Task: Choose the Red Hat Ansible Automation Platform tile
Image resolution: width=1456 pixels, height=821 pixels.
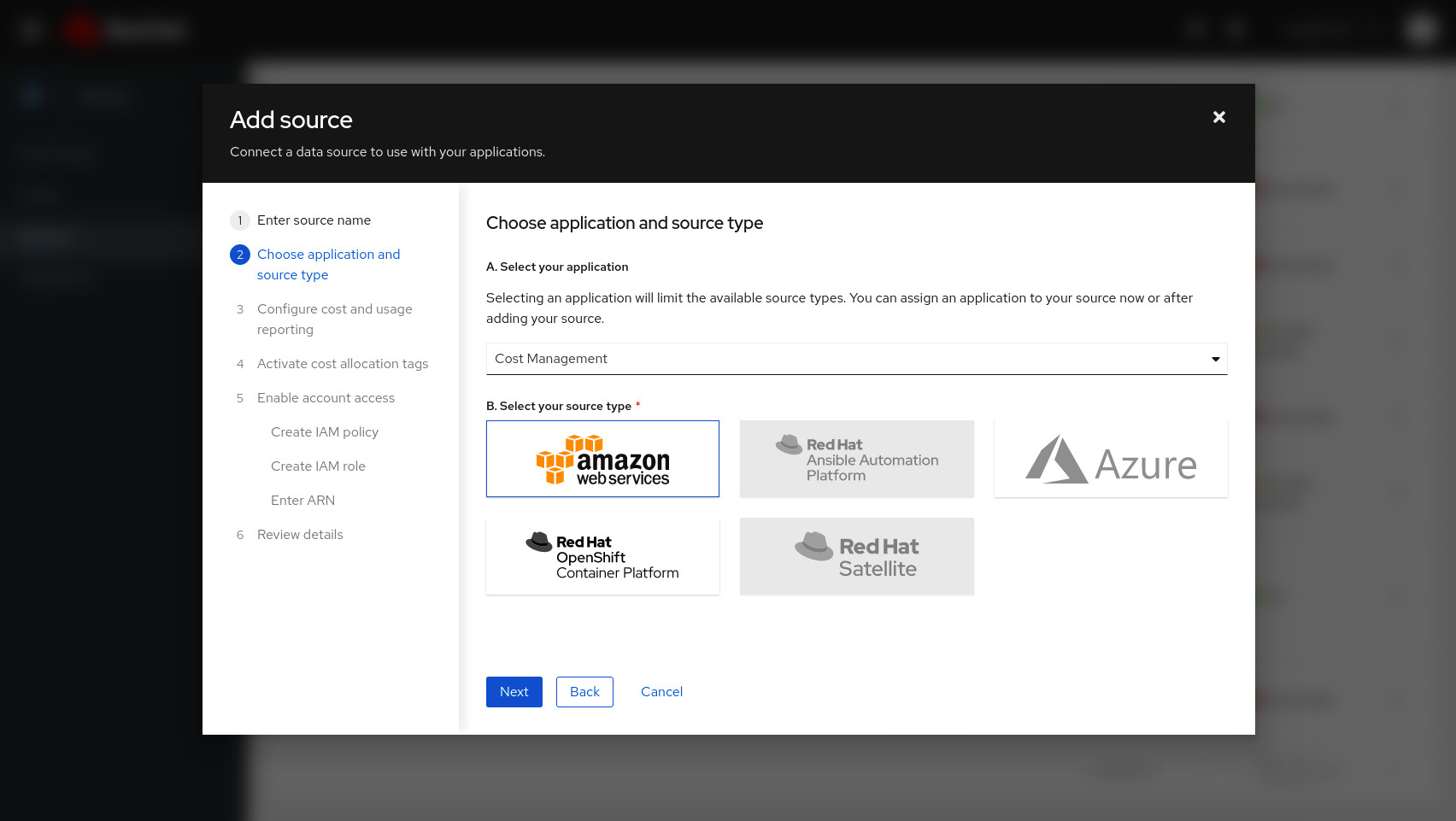Action: (x=856, y=459)
